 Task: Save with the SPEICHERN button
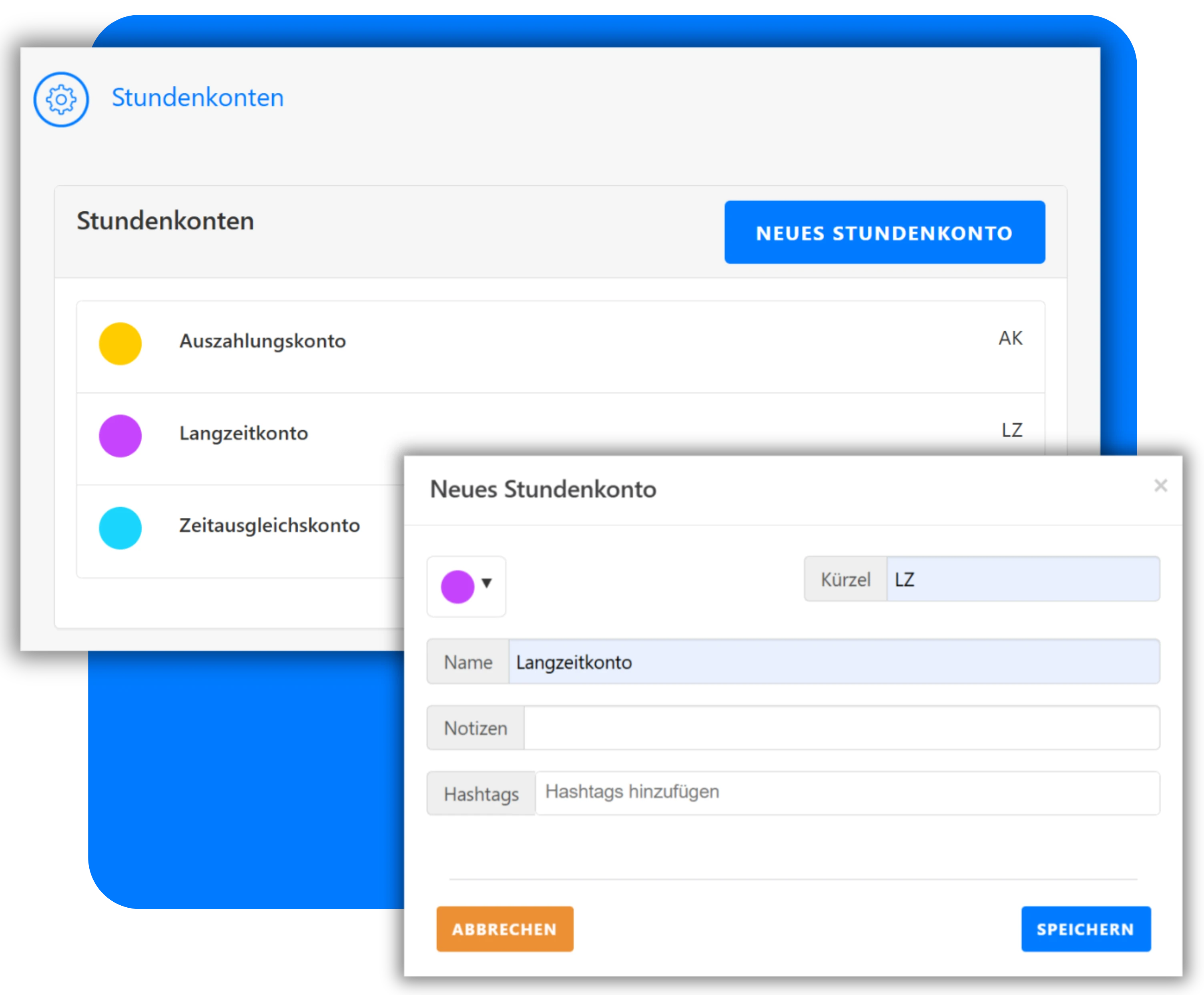1086,929
